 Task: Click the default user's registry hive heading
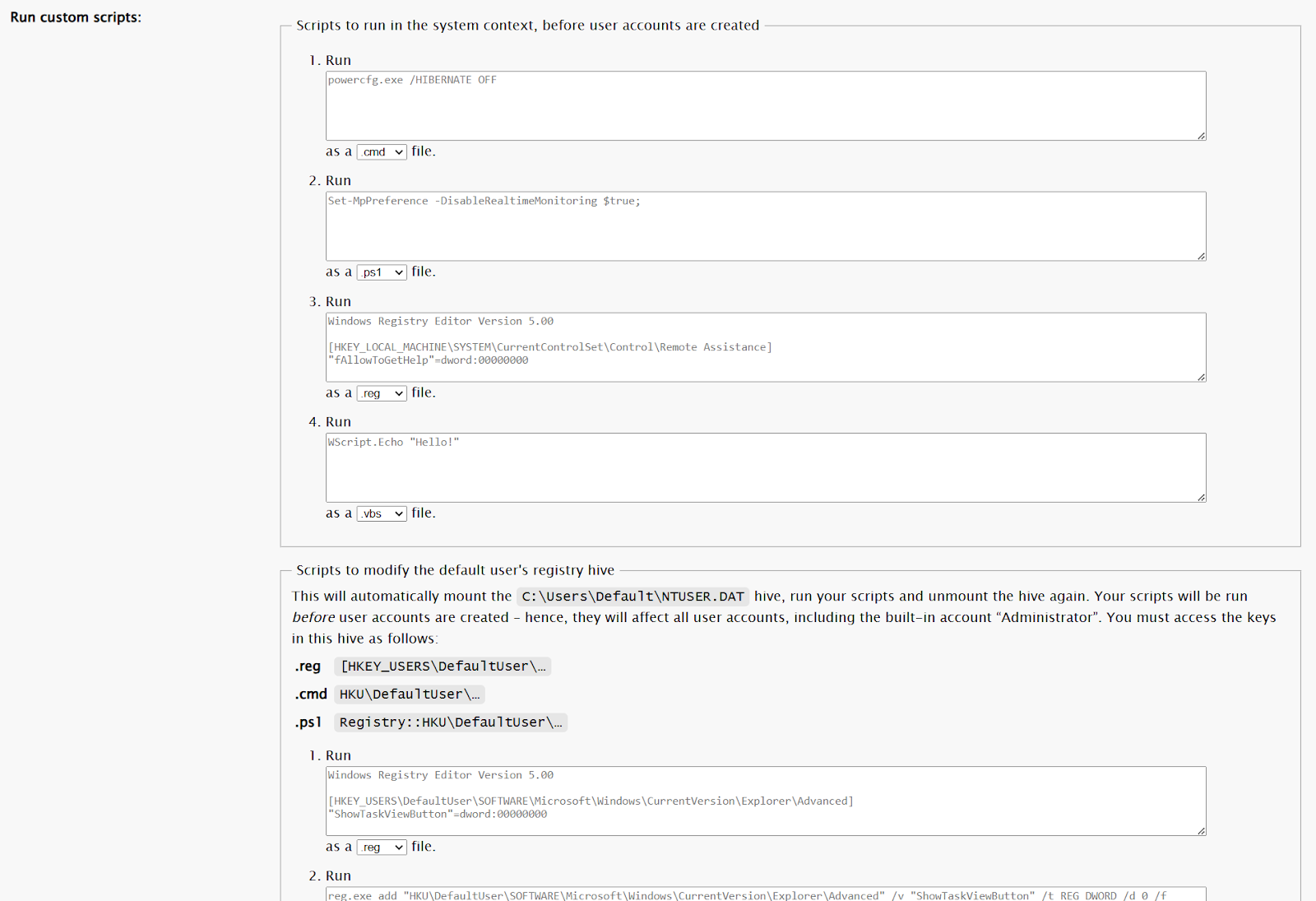tap(457, 569)
